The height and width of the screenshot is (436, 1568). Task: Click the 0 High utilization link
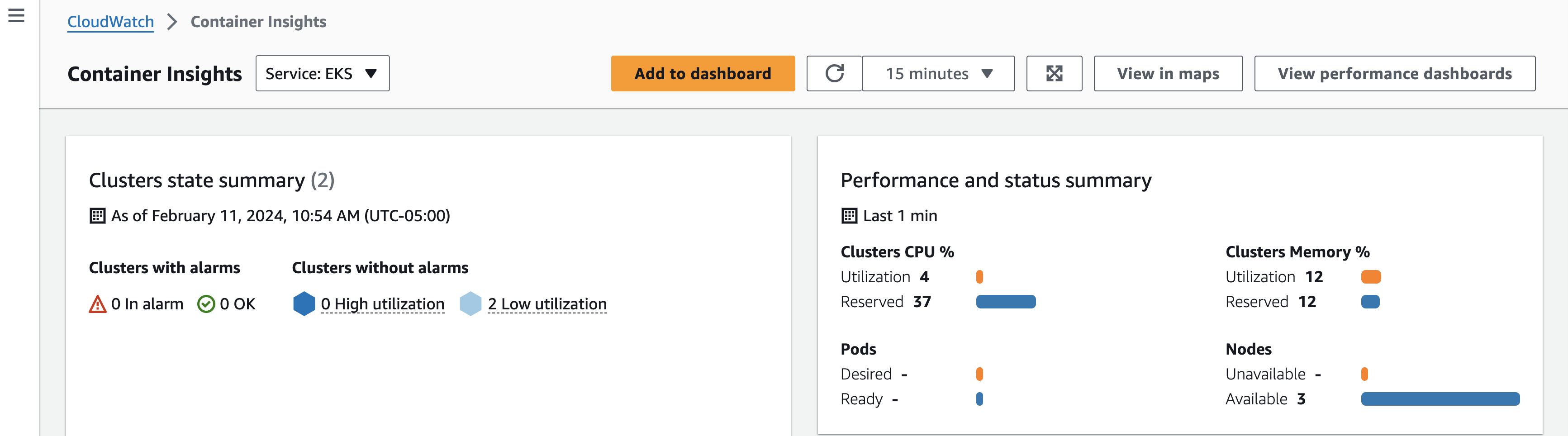coord(382,304)
